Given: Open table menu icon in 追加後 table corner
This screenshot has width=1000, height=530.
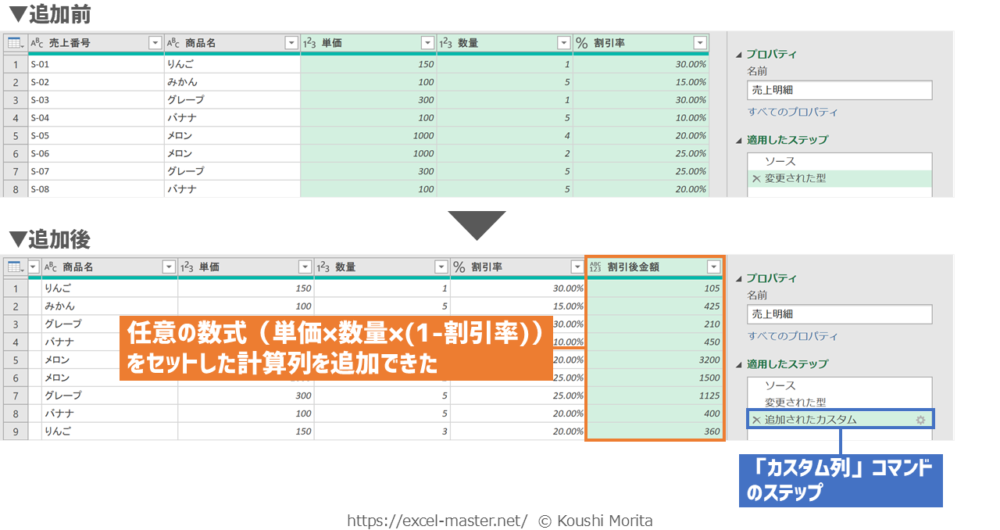Looking at the screenshot, I should point(14,267).
